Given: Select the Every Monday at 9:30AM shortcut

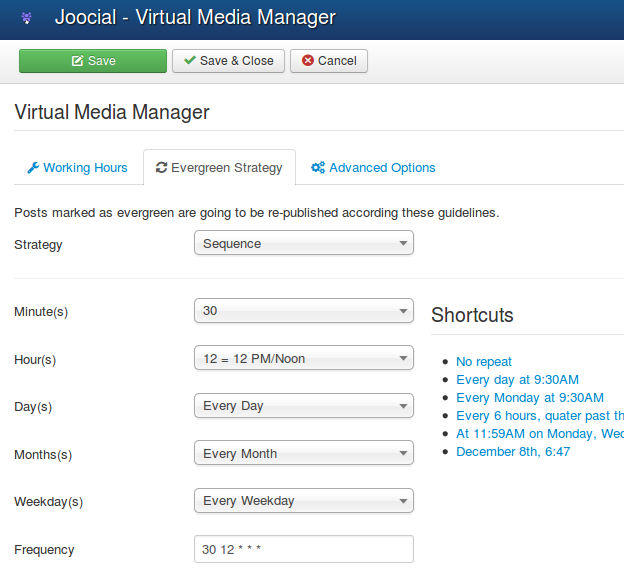Looking at the screenshot, I should coord(529,398).
